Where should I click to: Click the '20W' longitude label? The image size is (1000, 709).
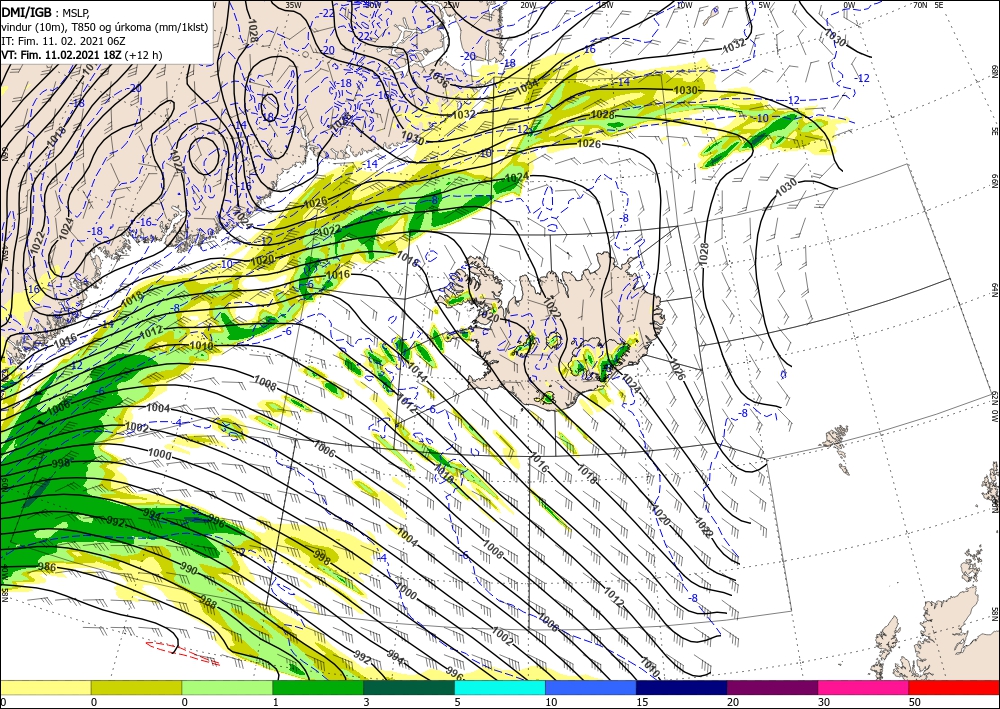(x=528, y=5)
